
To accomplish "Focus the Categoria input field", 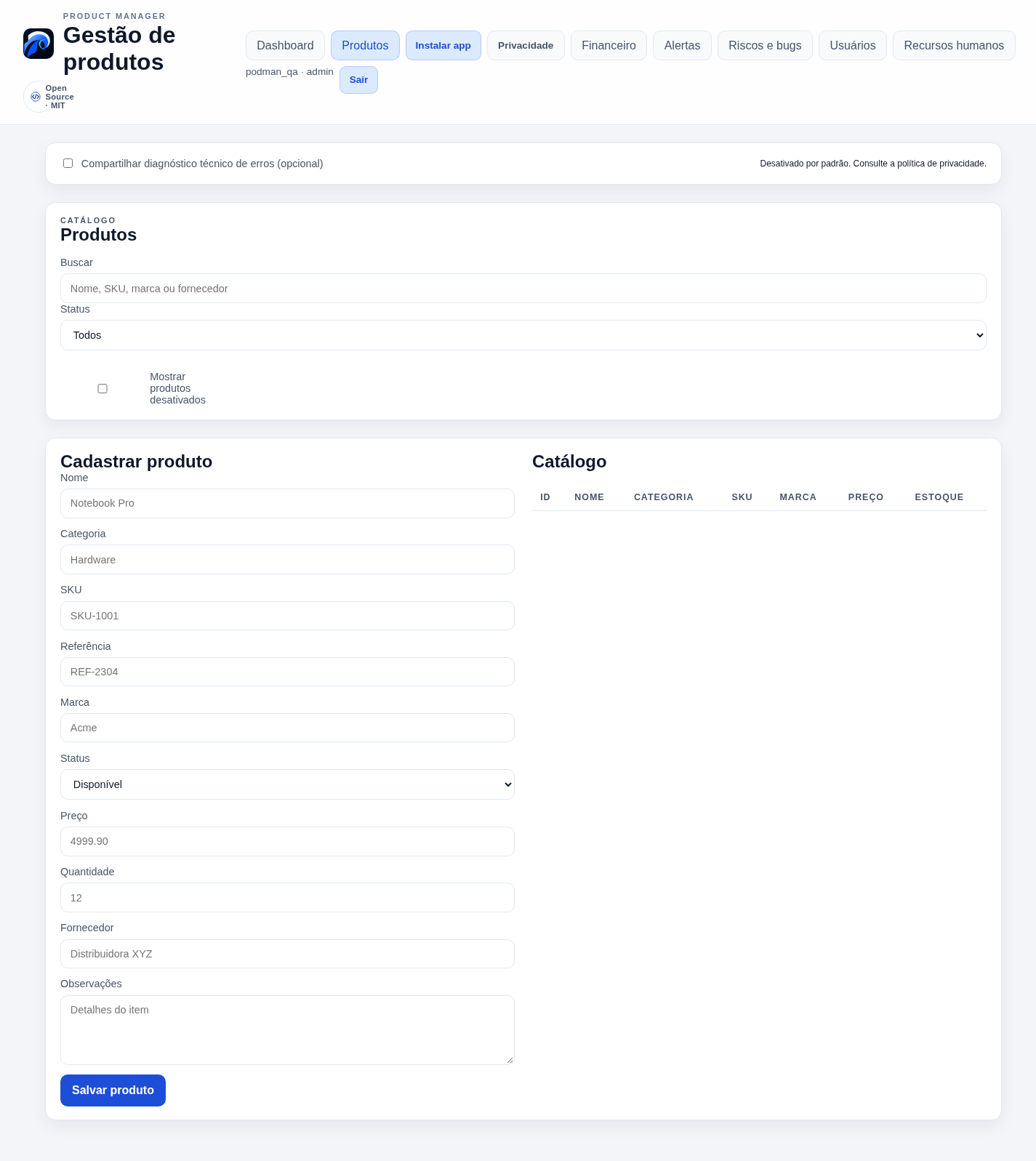I will 287,560.
